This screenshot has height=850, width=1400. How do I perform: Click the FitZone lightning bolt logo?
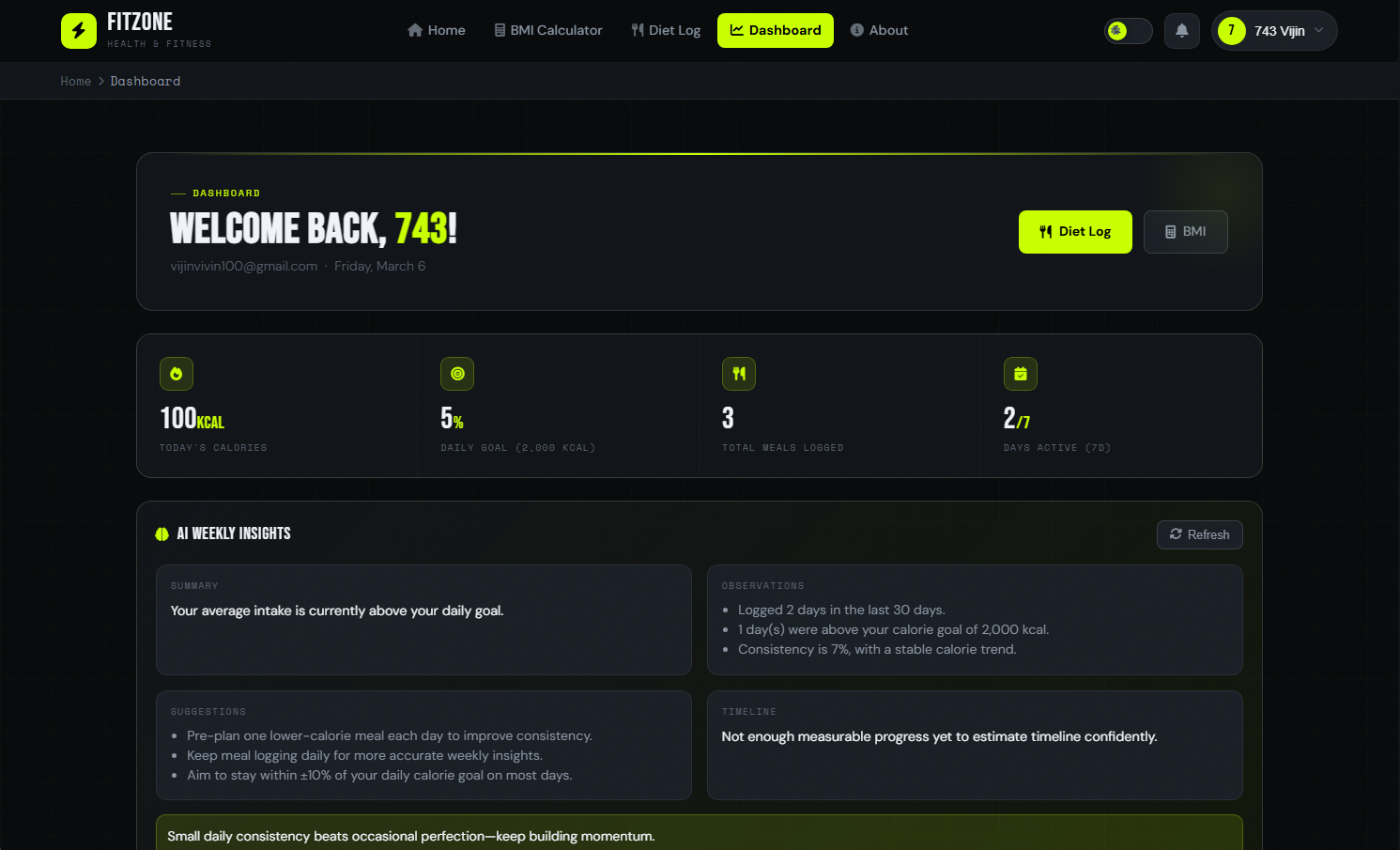[79, 31]
